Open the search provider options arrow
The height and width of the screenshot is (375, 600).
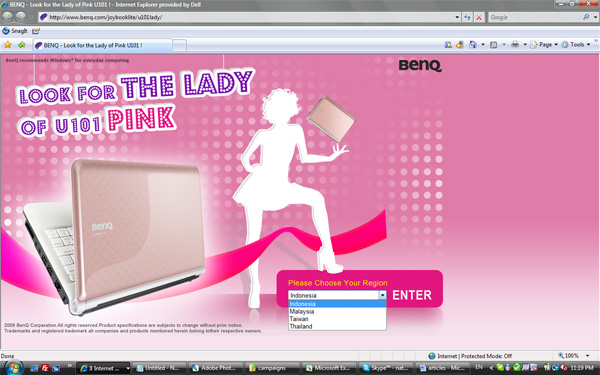(595, 17)
